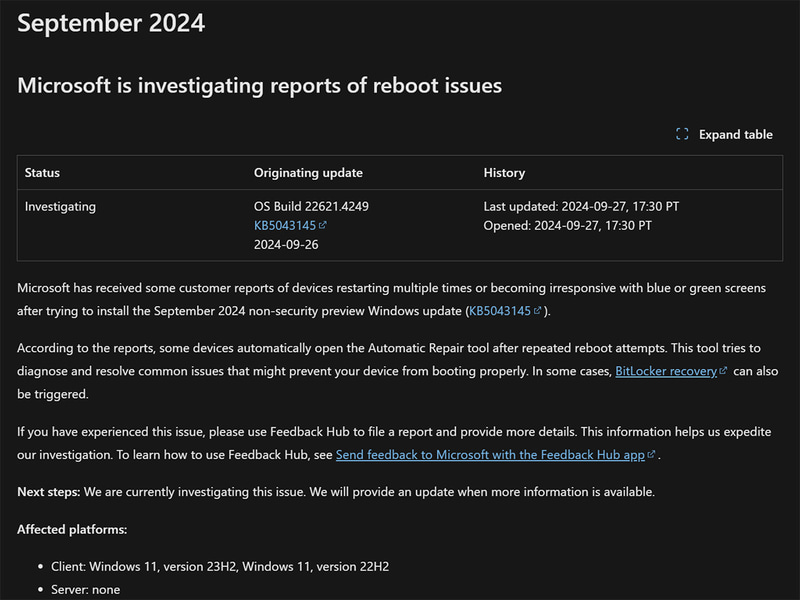This screenshot has height=600, width=800.
Task: Click the Expand table brackets icon
Action: coord(682,134)
